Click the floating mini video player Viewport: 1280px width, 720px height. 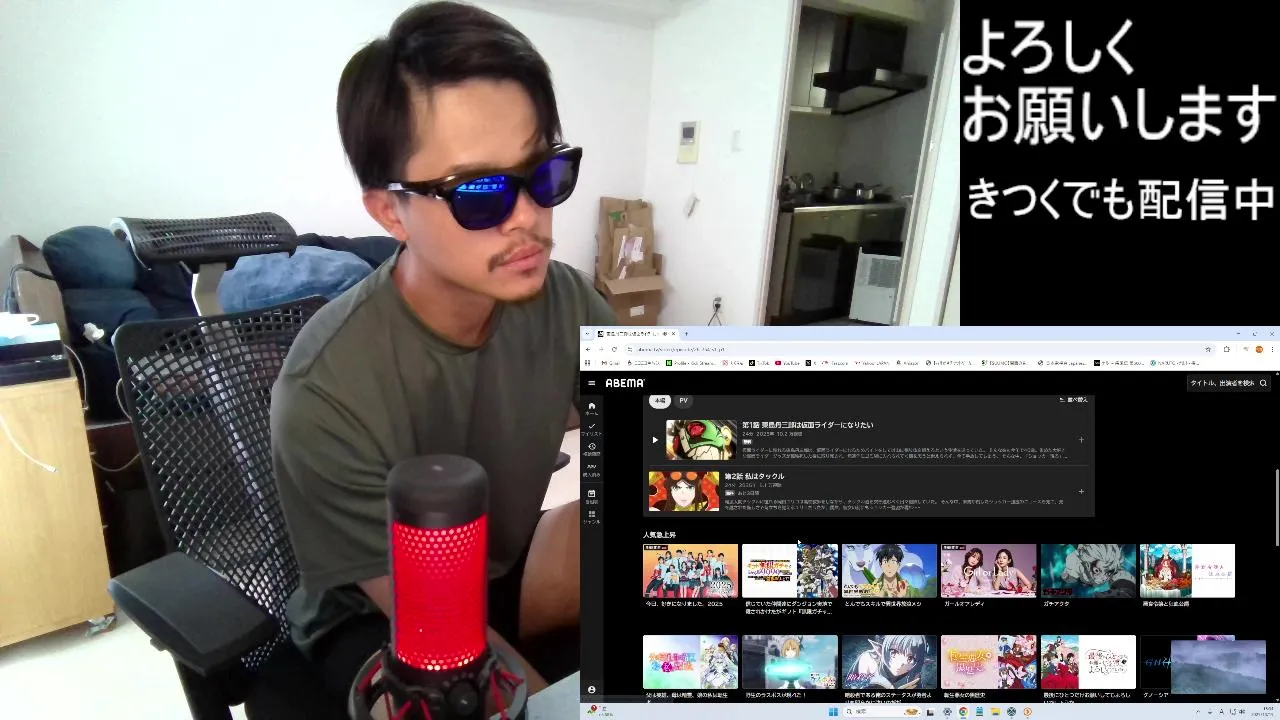(x=1218, y=666)
